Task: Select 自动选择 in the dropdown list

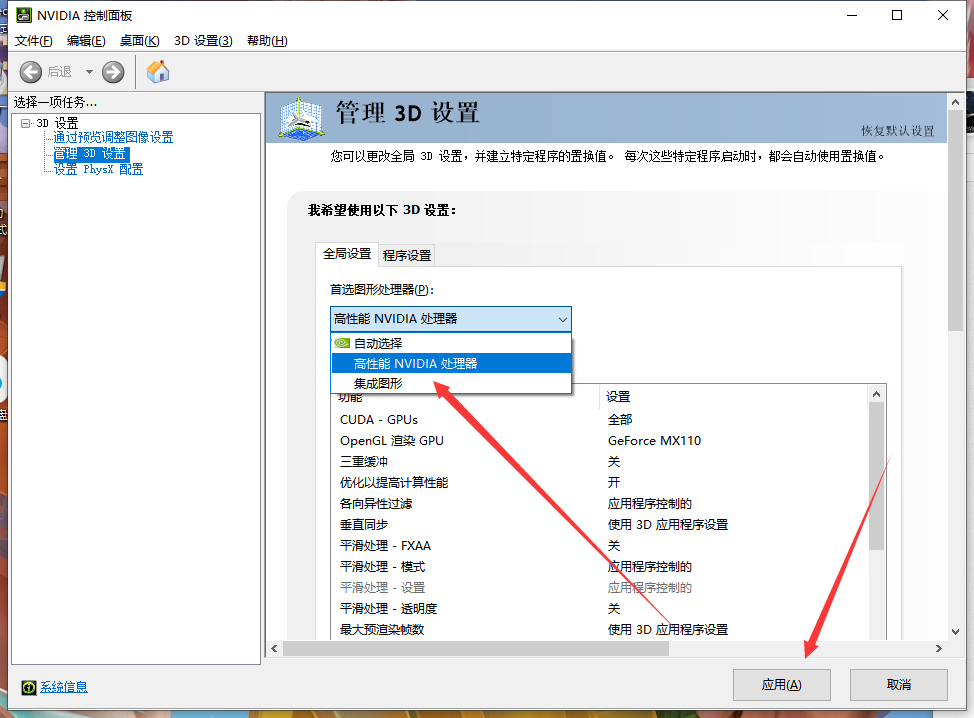Action: coord(451,343)
